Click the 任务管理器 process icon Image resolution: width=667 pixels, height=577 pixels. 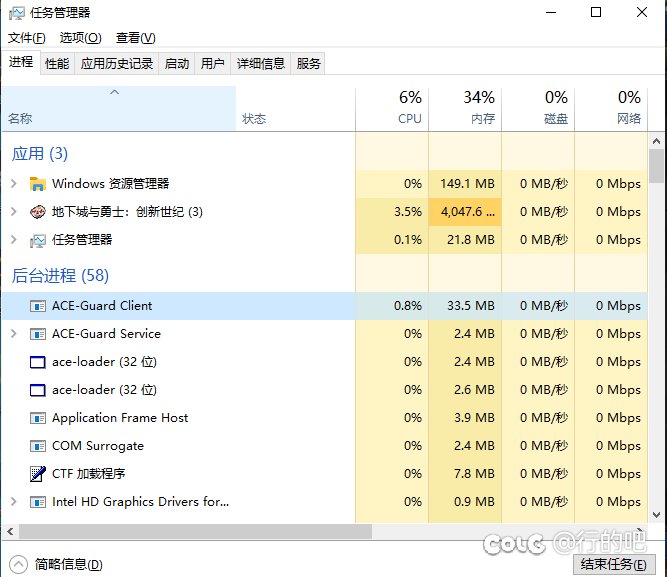click(x=38, y=240)
